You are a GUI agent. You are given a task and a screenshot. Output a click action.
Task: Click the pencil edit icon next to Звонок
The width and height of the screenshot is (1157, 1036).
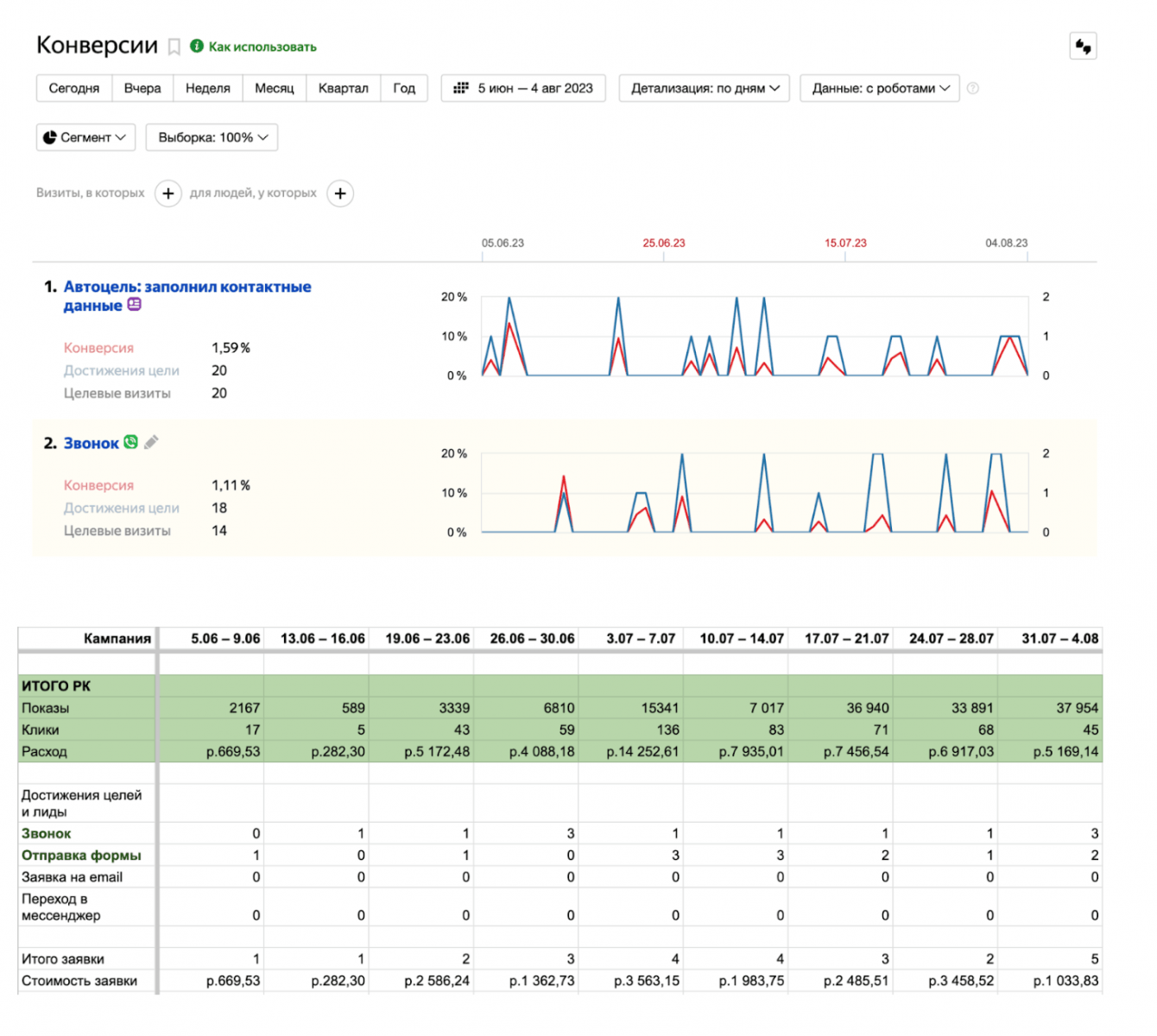tap(151, 443)
